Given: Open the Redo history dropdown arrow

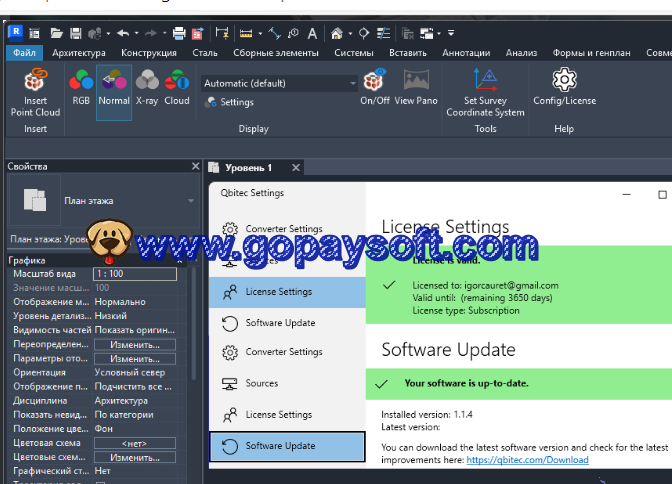Looking at the screenshot, I should (x=164, y=33).
